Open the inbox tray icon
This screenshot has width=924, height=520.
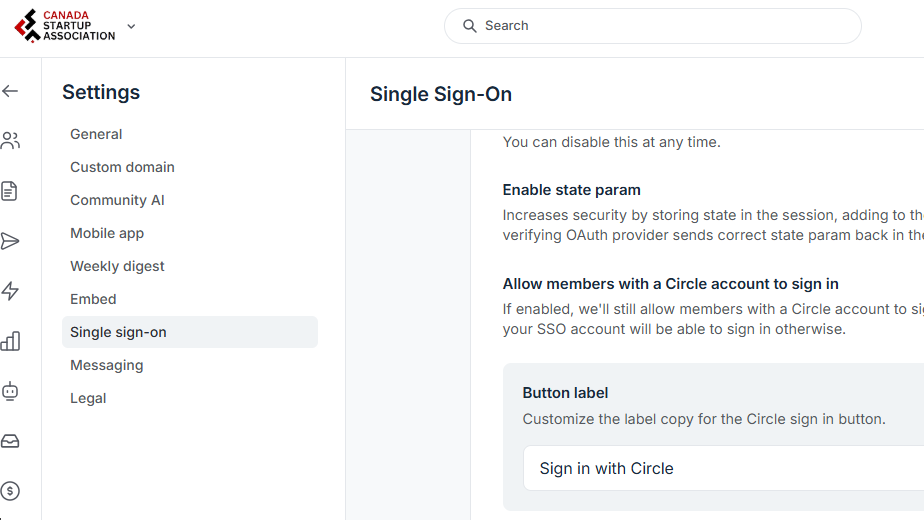click(x=10, y=441)
